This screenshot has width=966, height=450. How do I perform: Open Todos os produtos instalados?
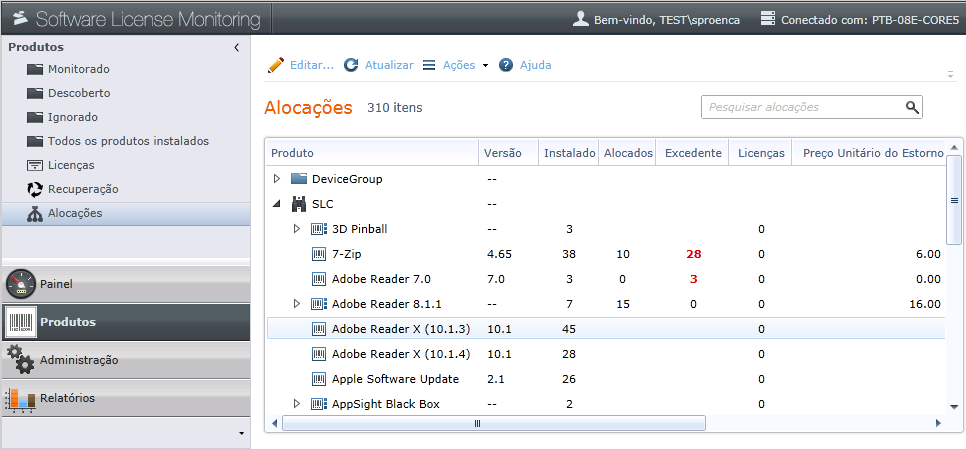[128, 141]
